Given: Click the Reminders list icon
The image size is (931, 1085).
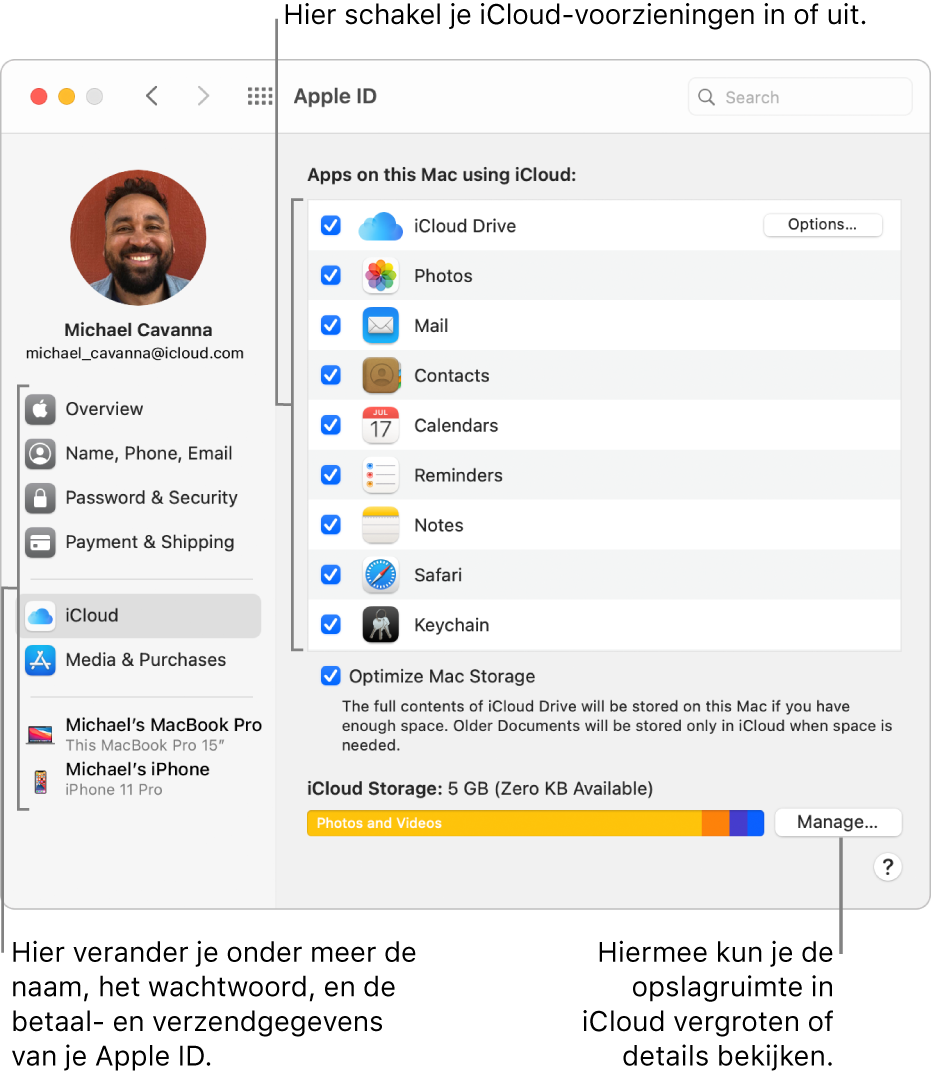Looking at the screenshot, I should pos(381,475).
